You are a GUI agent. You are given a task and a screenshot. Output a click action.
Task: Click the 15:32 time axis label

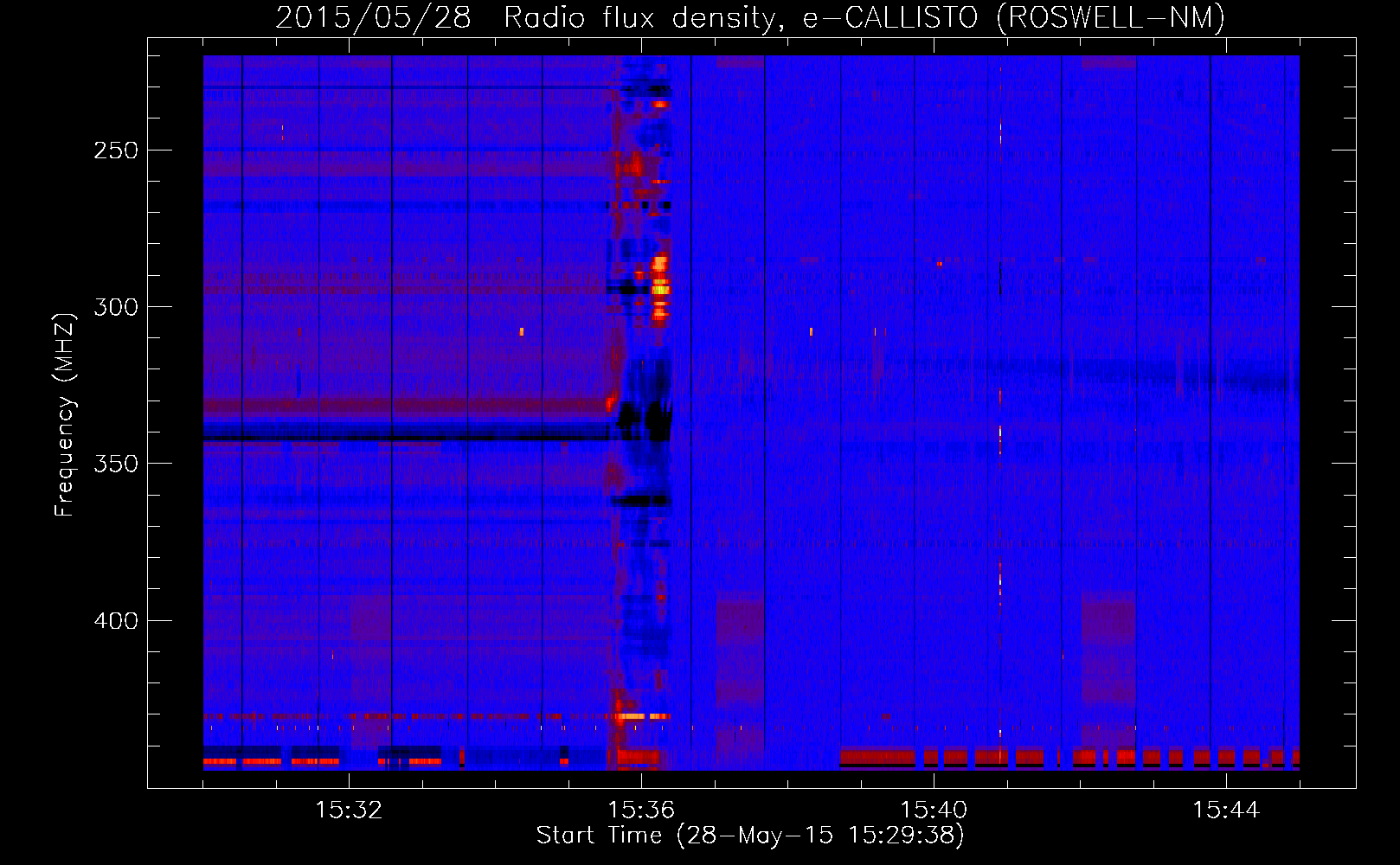tap(349, 810)
